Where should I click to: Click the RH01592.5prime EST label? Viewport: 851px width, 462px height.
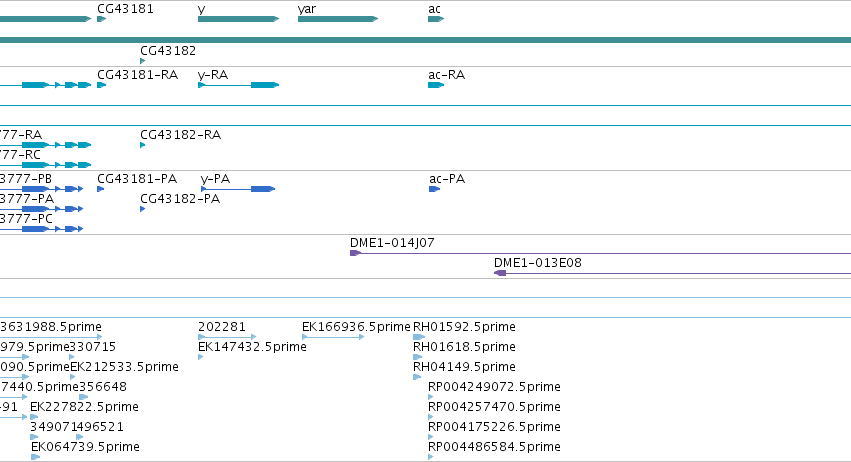click(x=464, y=327)
